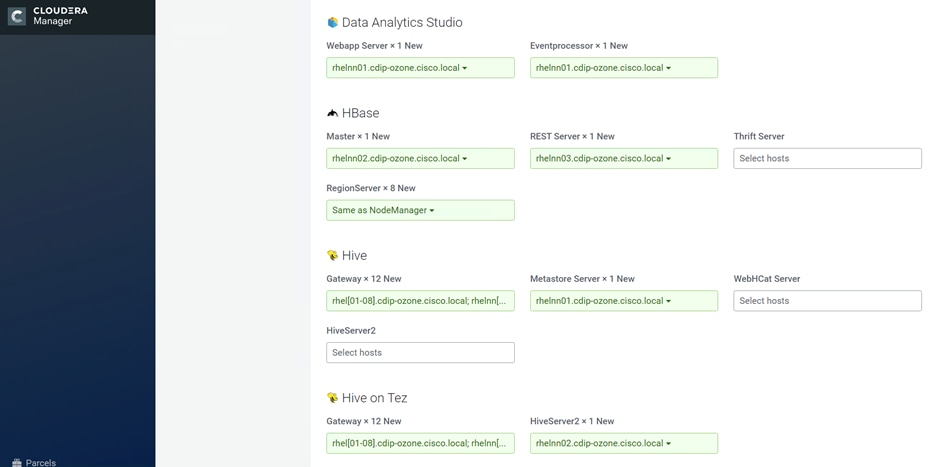Click the 'HBase' section heading
The image size is (937, 467).
point(360,113)
